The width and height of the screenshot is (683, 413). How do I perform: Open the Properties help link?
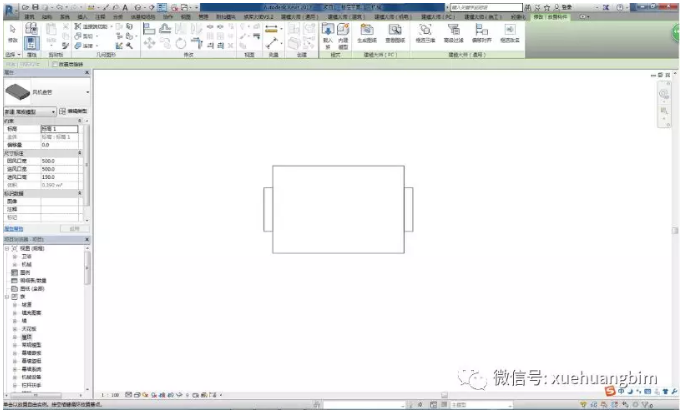pyautogui.click(x=14, y=229)
